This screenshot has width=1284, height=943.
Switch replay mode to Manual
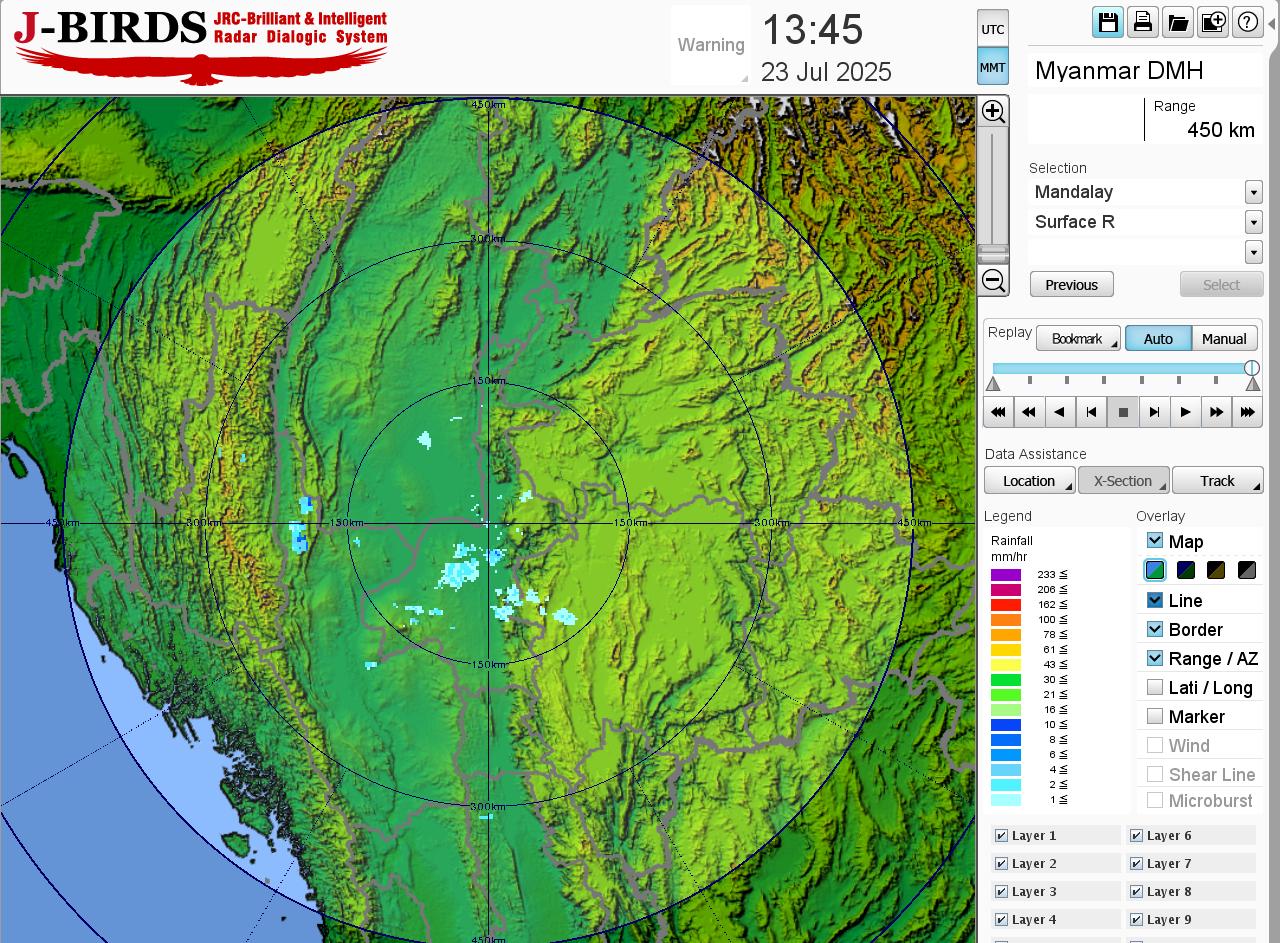[1224, 339]
